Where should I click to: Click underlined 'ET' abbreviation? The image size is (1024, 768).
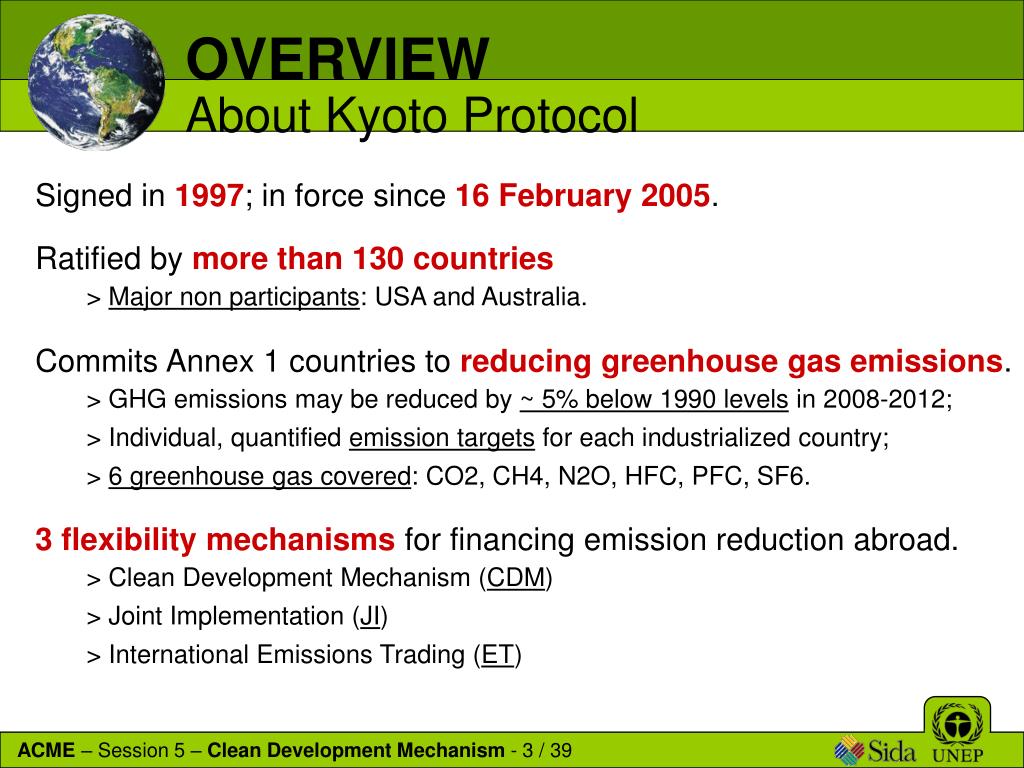(x=498, y=655)
